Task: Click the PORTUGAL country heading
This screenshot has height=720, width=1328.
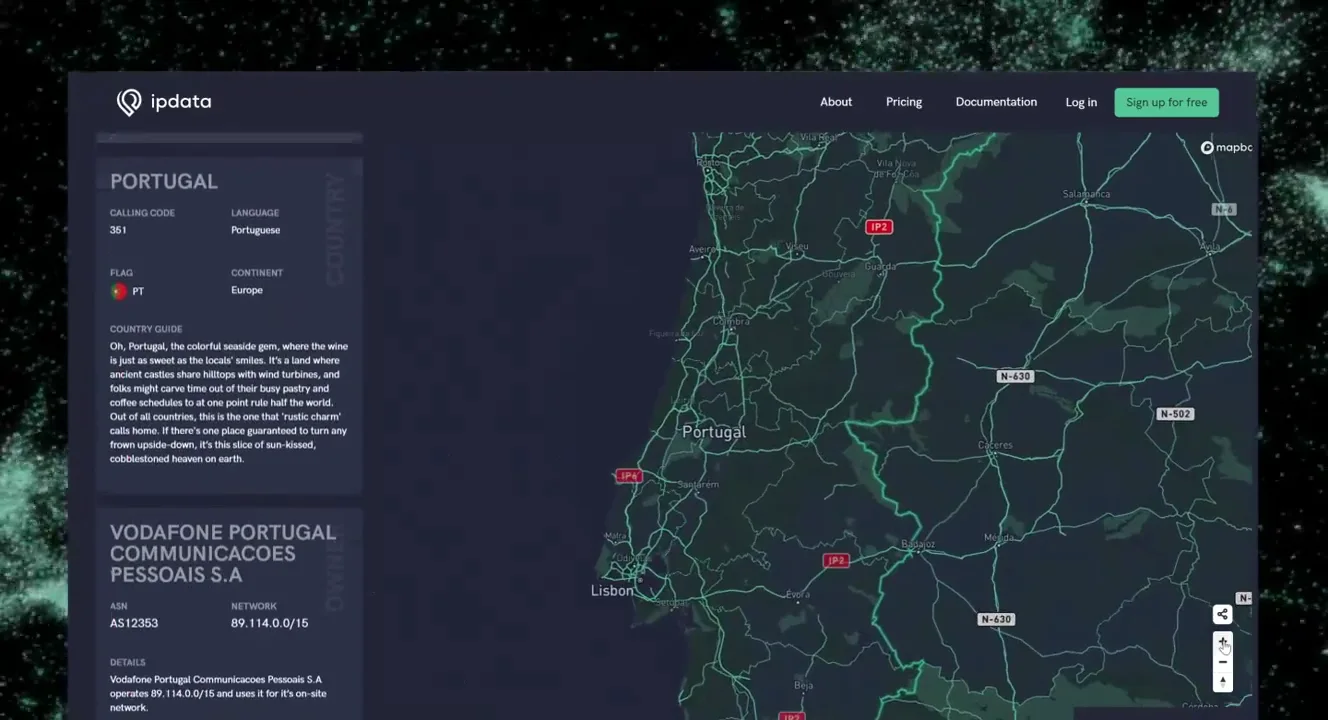Action: [164, 181]
